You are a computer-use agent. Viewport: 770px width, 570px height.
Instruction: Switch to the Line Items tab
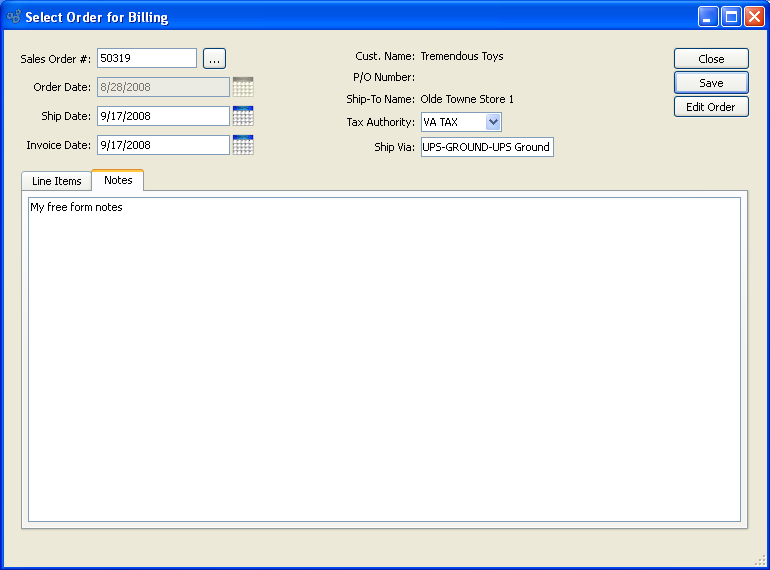pyautogui.click(x=56, y=181)
